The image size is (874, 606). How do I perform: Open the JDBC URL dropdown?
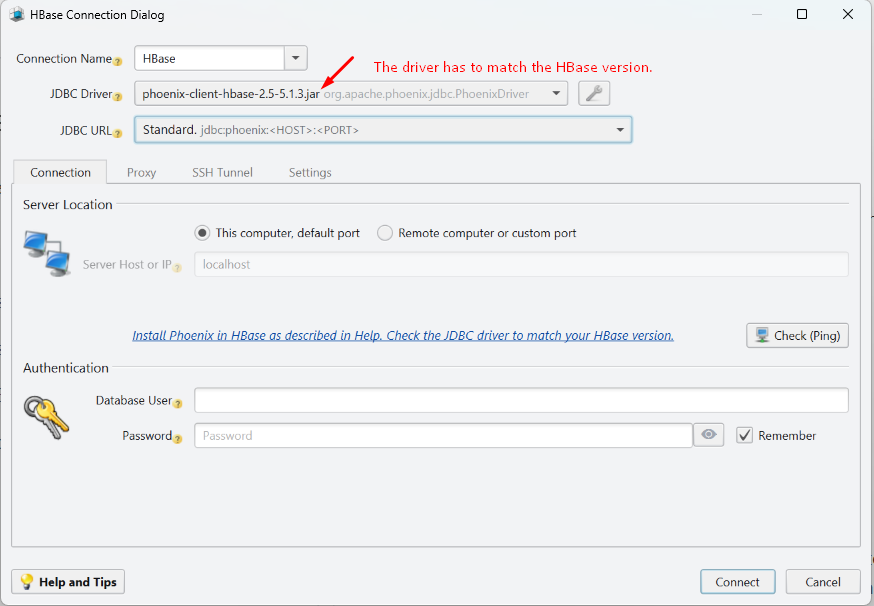coord(619,129)
